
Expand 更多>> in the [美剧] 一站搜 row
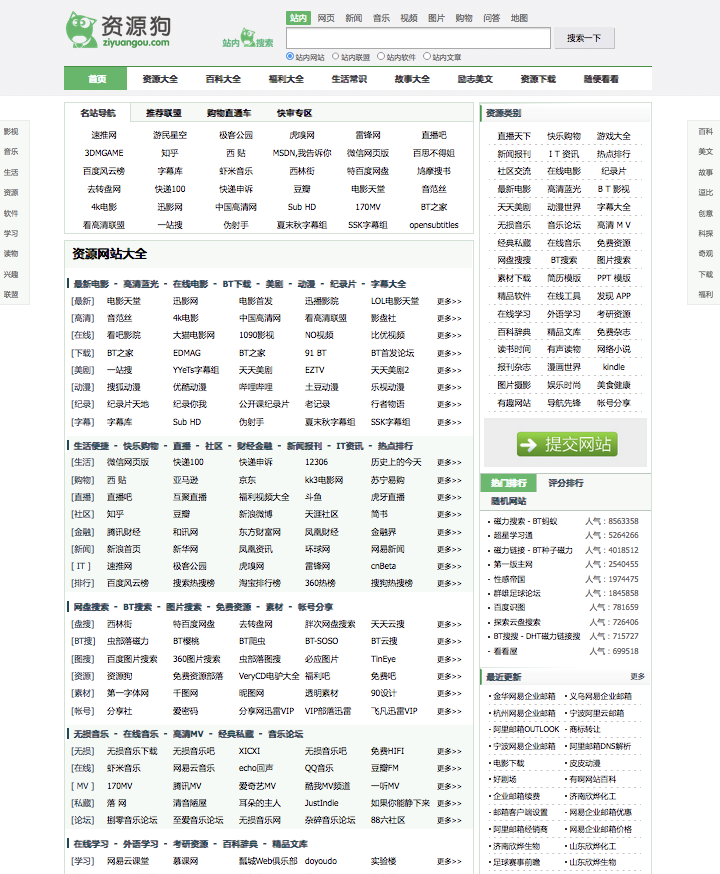(449, 370)
